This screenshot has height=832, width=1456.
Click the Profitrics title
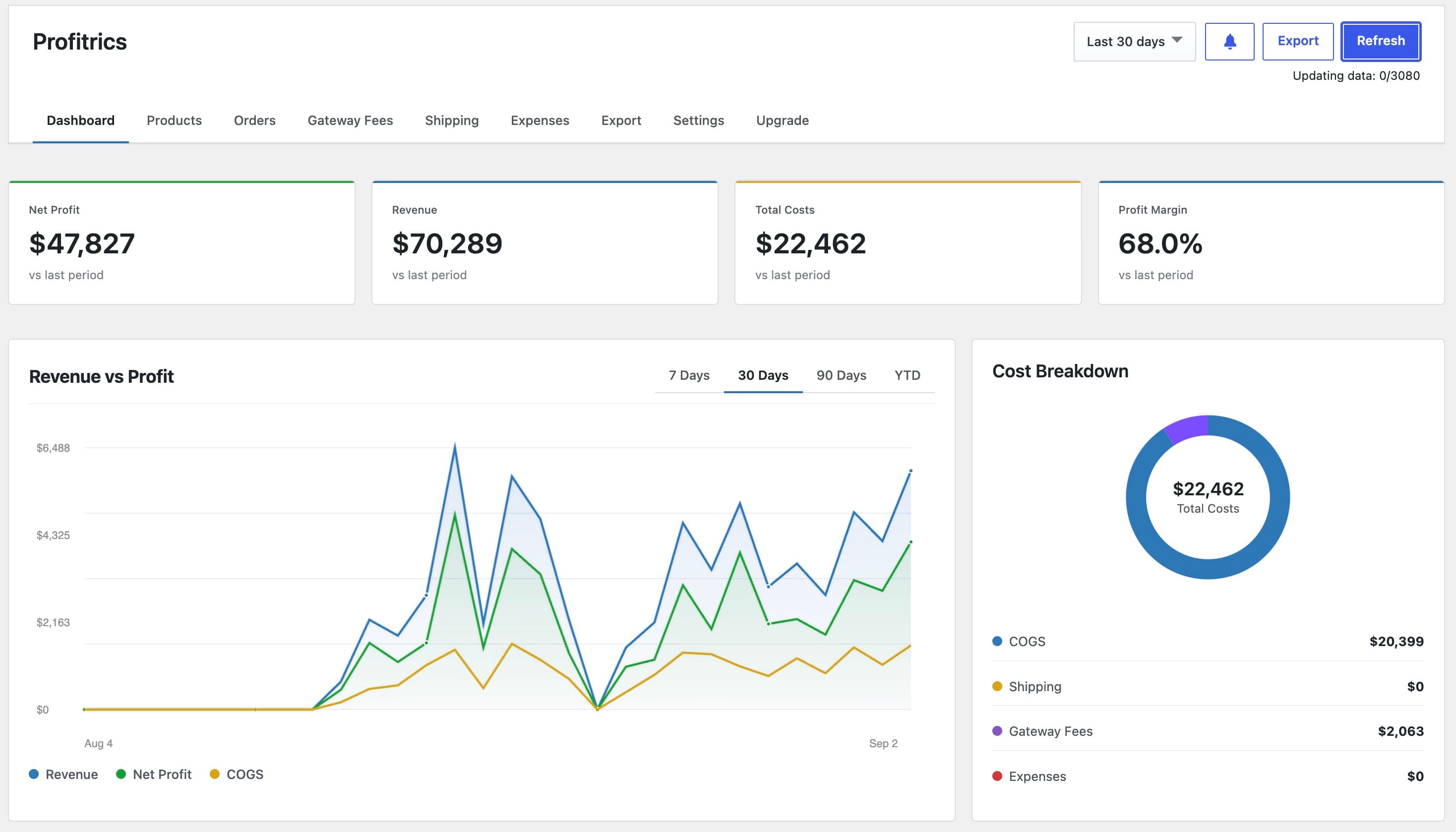(x=79, y=42)
